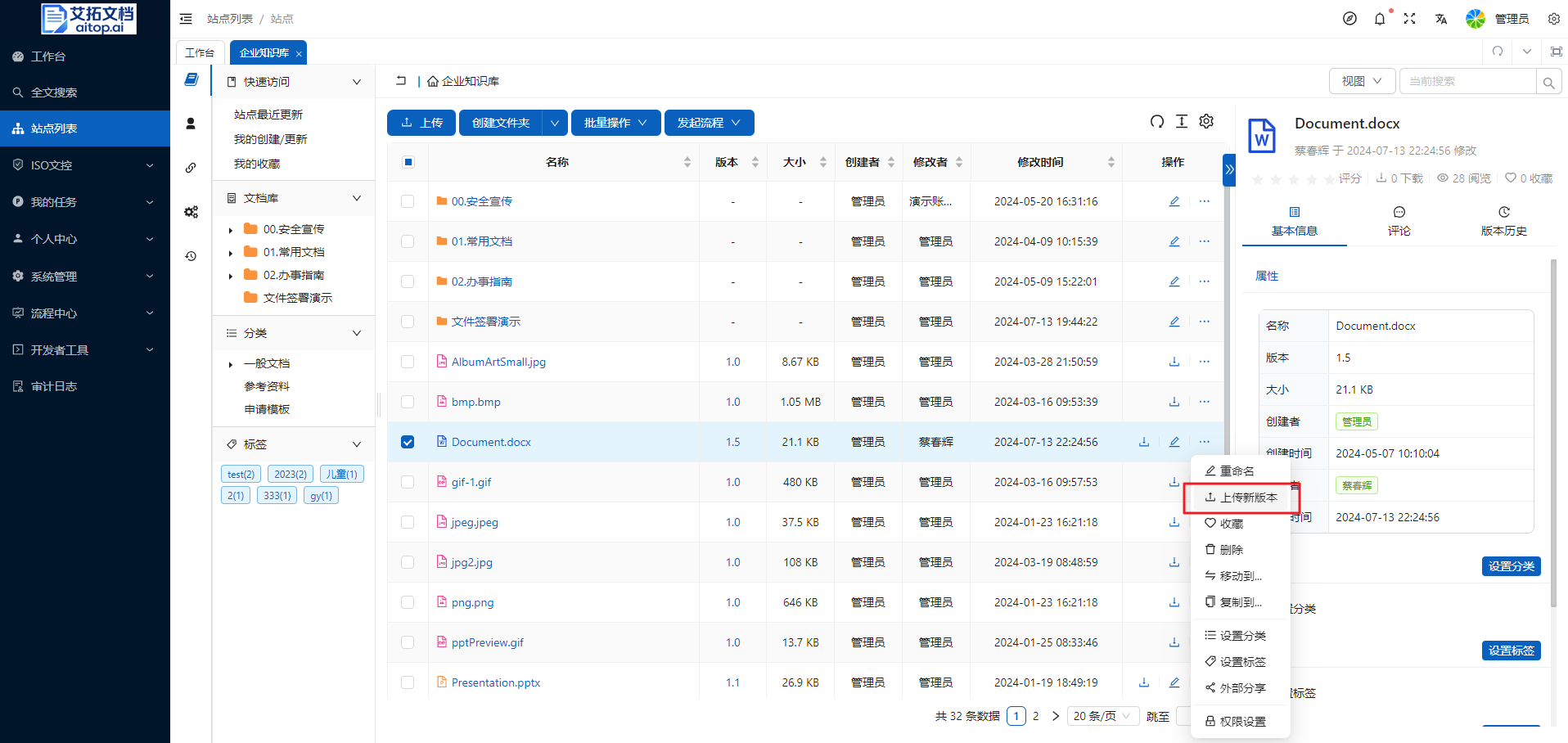
Task: Click the notification bell icon
Action: (x=1380, y=19)
